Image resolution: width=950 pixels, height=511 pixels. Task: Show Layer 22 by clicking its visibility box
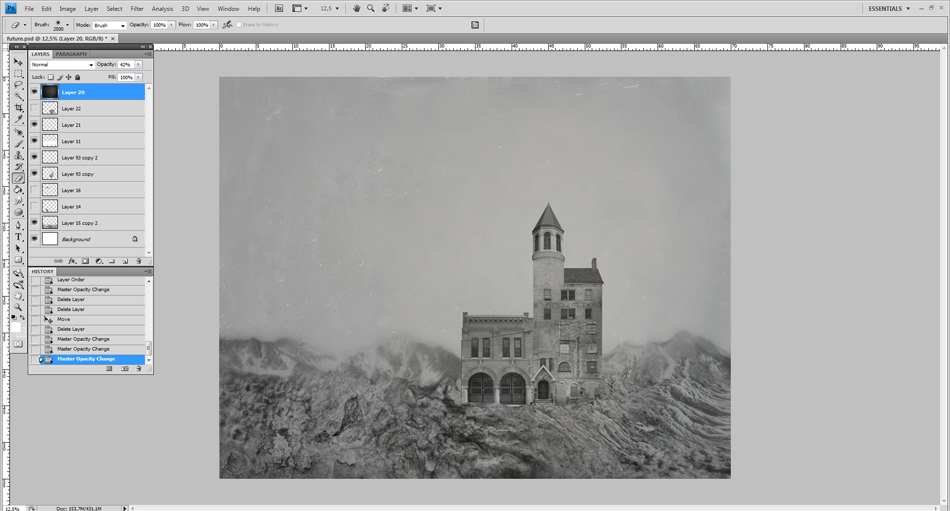pos(34,109)
